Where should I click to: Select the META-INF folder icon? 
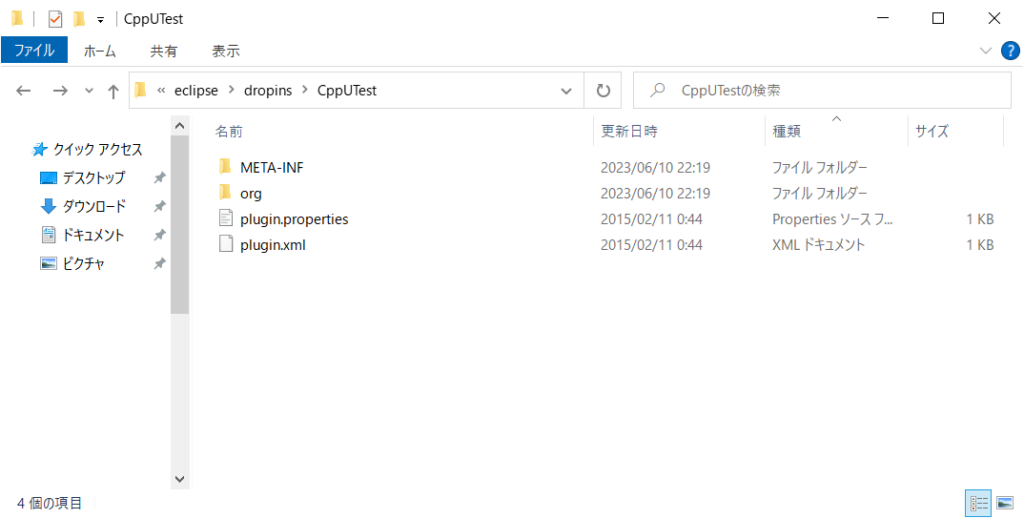[x=225, y=167]
